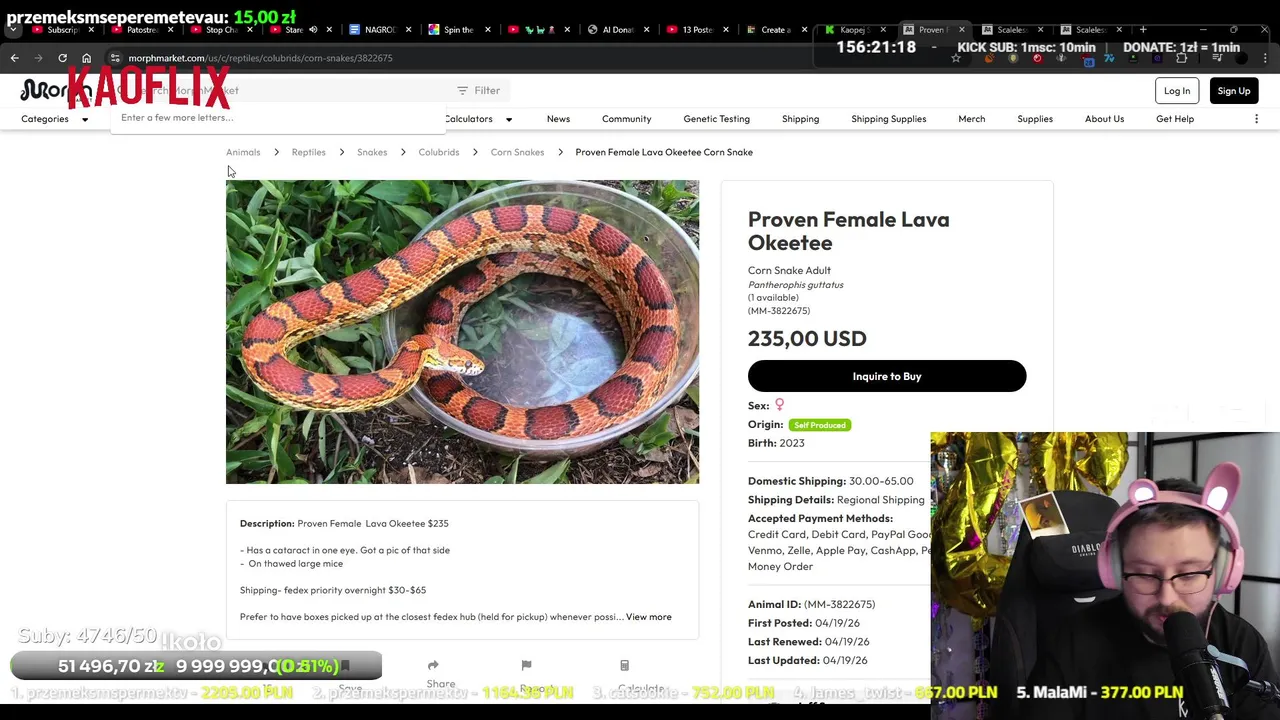The height and width of the screenshot is (720, 1280).
Task: Click the Inquire to Buy button
Action: click(887, 376)
